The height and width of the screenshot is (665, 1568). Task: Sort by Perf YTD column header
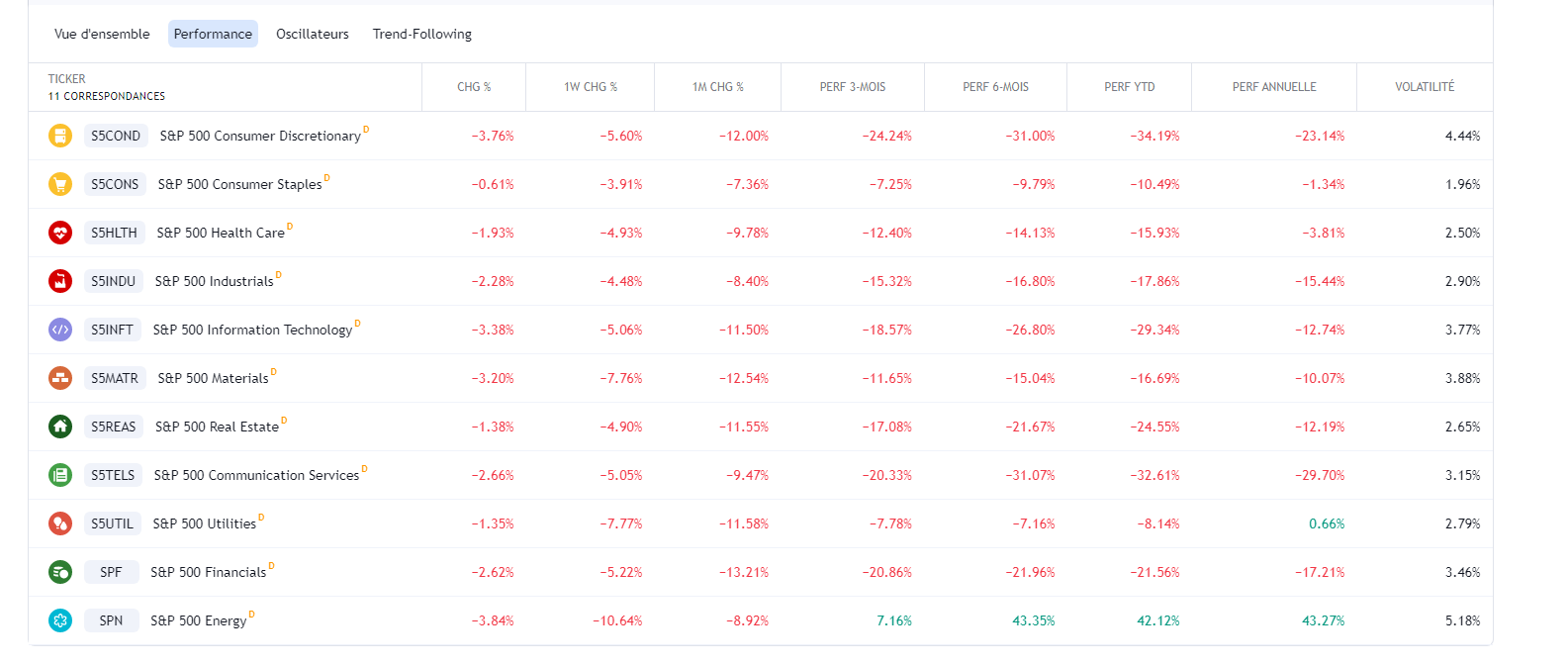(x=1130, y=87)
